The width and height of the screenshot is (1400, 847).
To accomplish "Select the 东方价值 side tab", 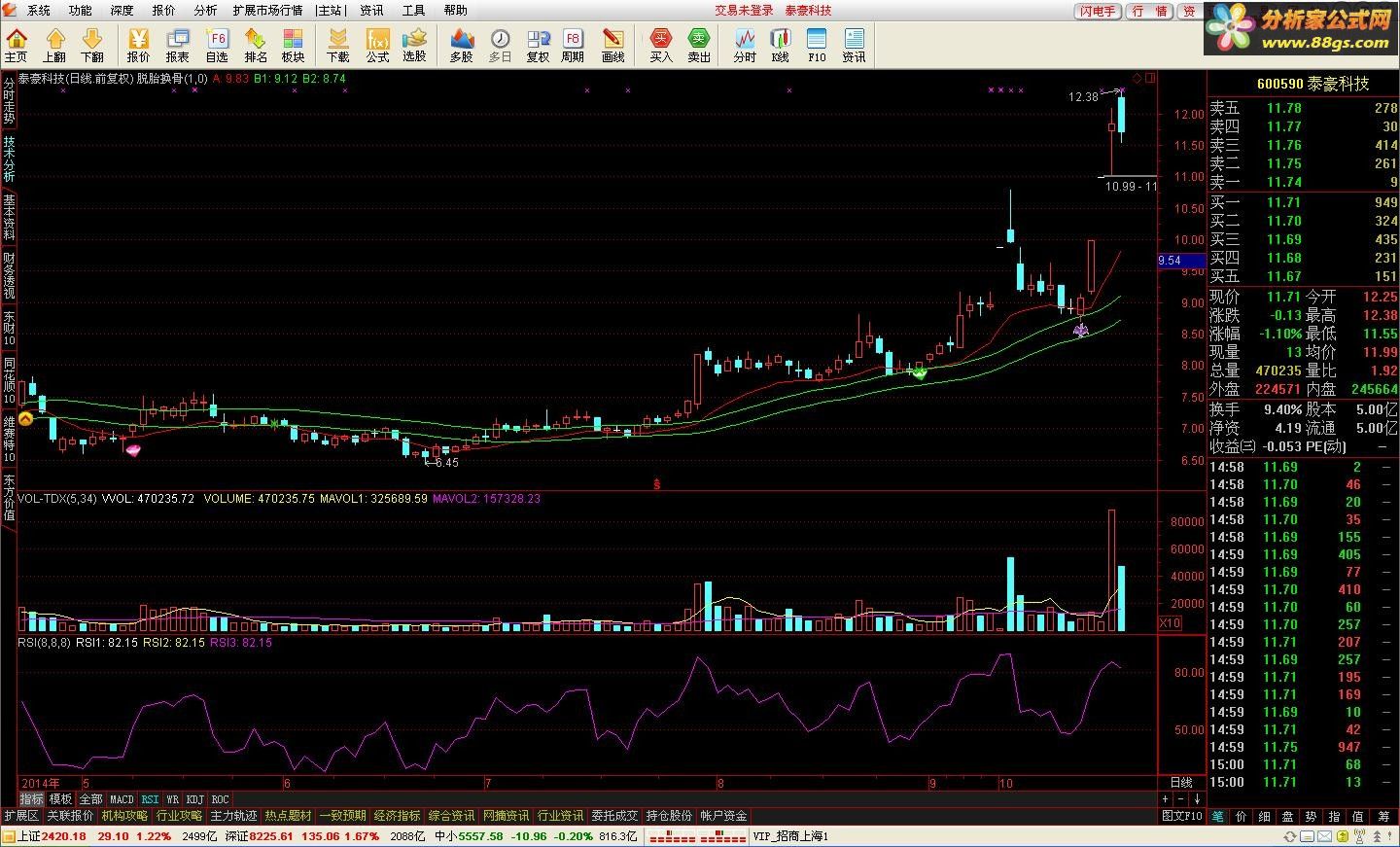I will click(9, 498).
